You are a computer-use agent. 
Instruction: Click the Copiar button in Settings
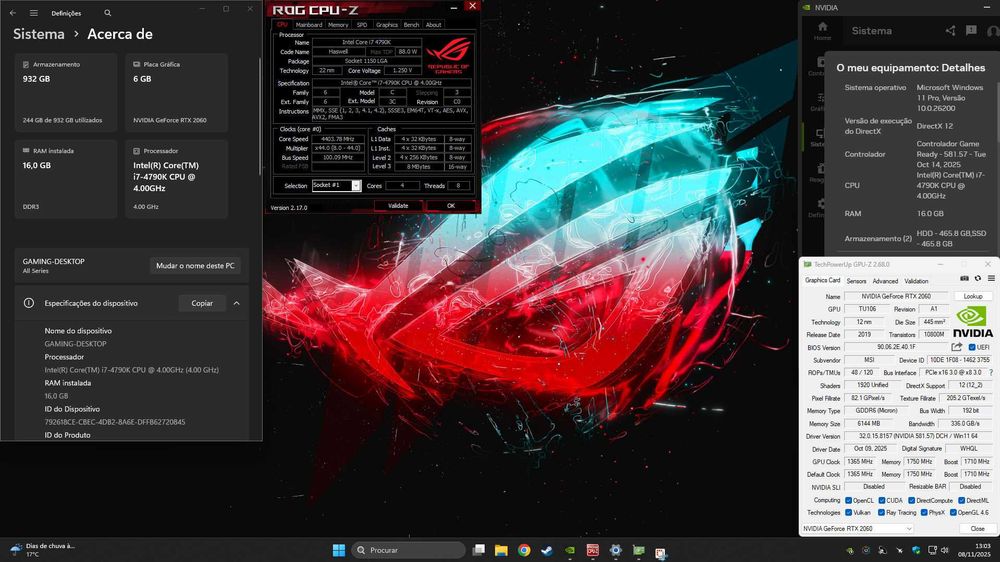tap(202, 303)
